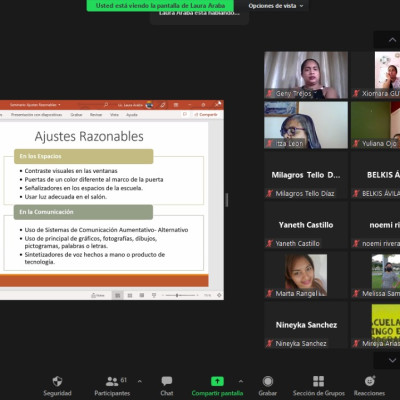Open Sección de Grupos icon
The image size is (400, 400).
coord(318,381)
